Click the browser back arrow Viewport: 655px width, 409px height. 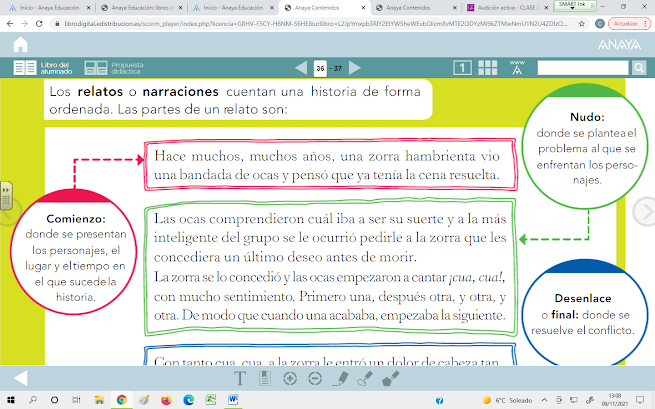pos(10,24)
